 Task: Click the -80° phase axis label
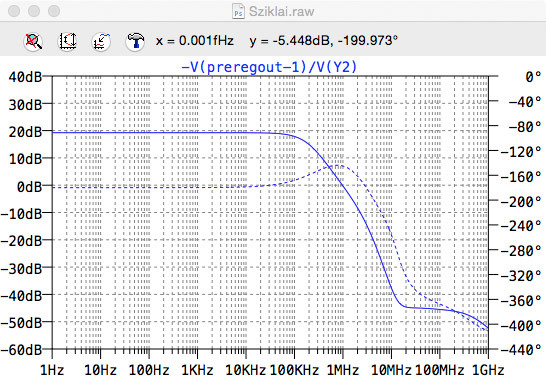pyautogui.click(x=525, y=126)
